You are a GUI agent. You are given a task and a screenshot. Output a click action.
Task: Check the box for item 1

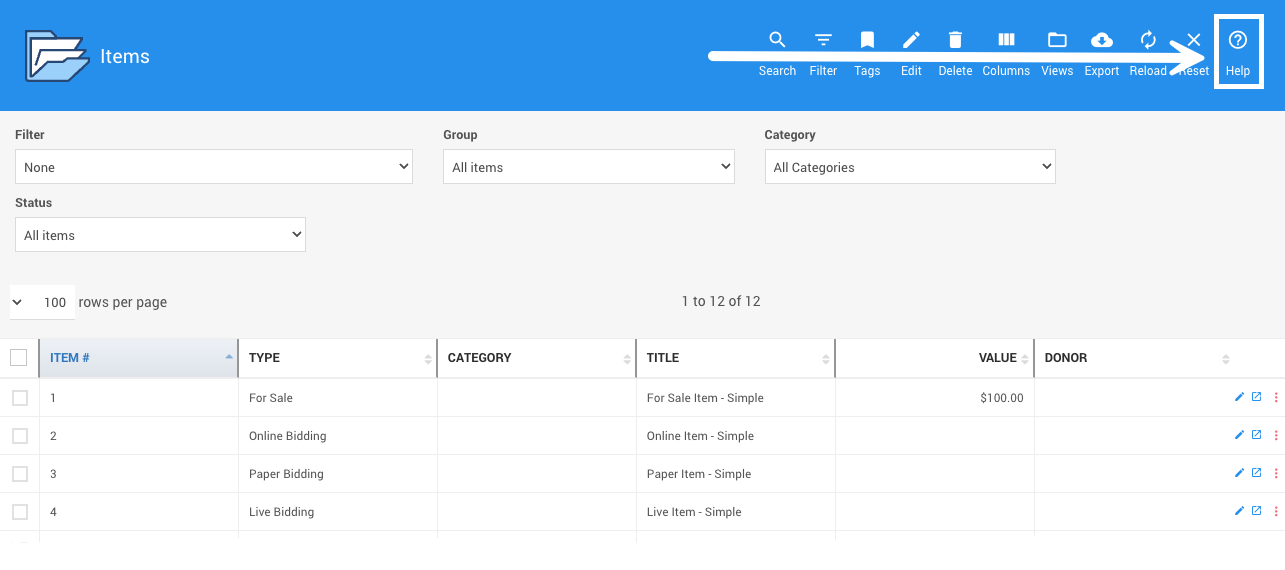(x=20, y=398)
